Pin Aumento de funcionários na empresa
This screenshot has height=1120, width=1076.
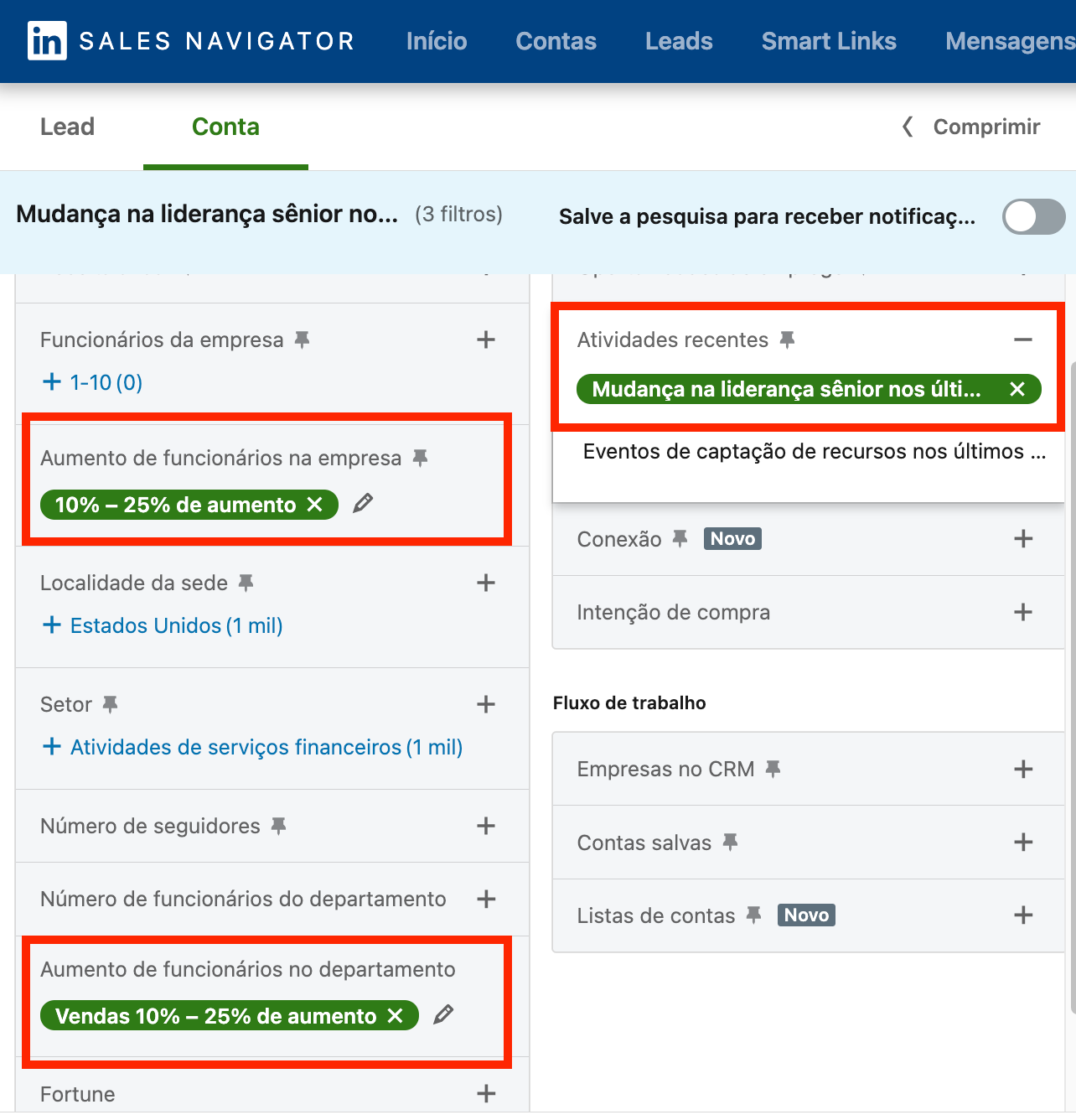[421, 458]
